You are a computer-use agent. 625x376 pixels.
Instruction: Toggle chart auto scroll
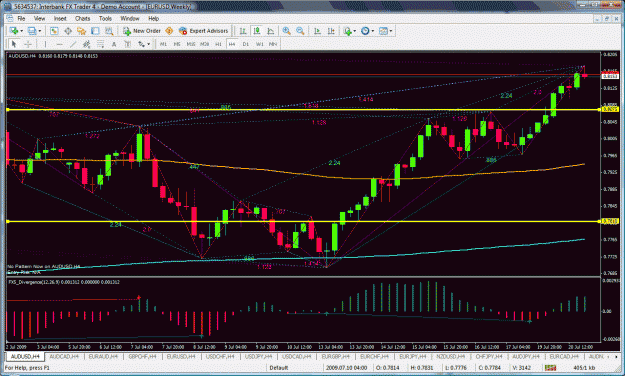click(317, 31)
